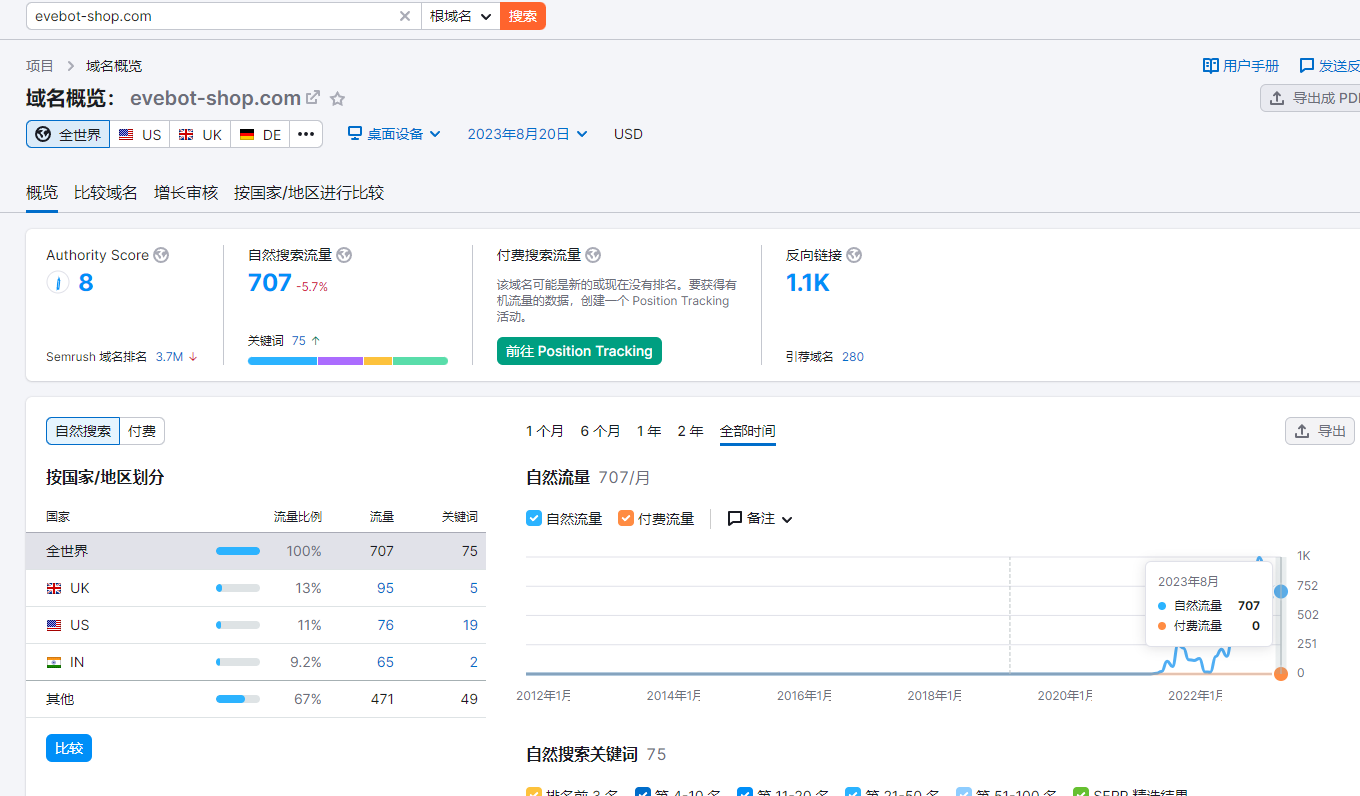
Task: Click the more countries ellipsis button
Action: point(306,134)
